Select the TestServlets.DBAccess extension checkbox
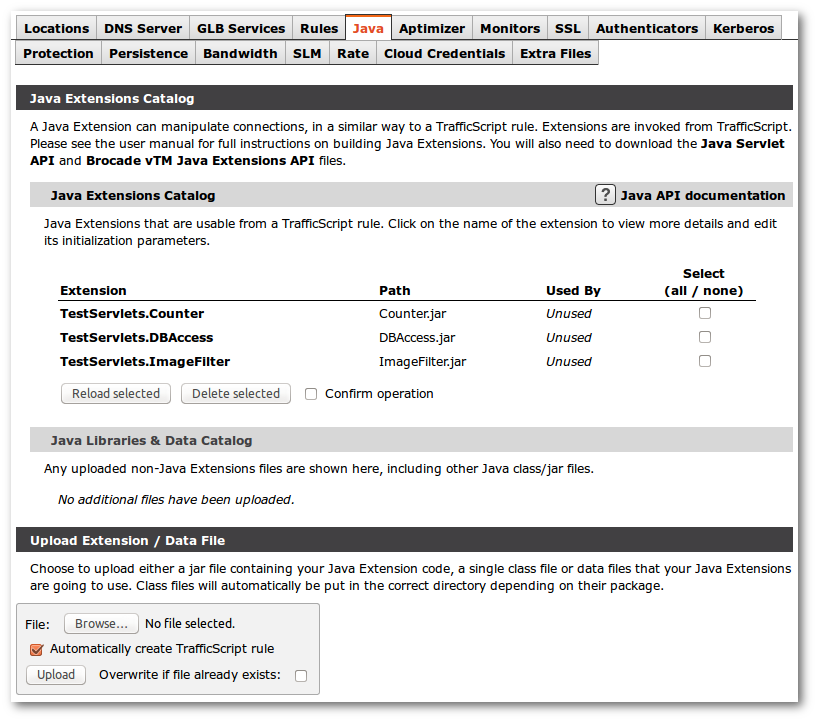Viewport: 817px width, 721px height. click(x=704, y=337)
